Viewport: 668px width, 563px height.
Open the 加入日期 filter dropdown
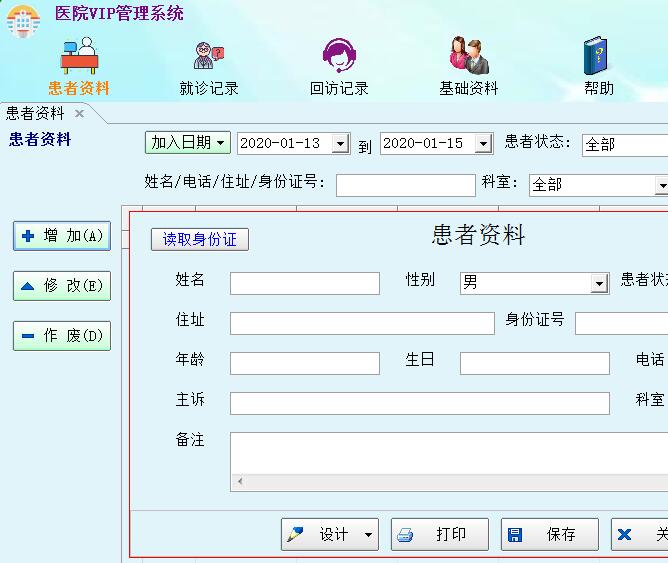pos(188,143)
